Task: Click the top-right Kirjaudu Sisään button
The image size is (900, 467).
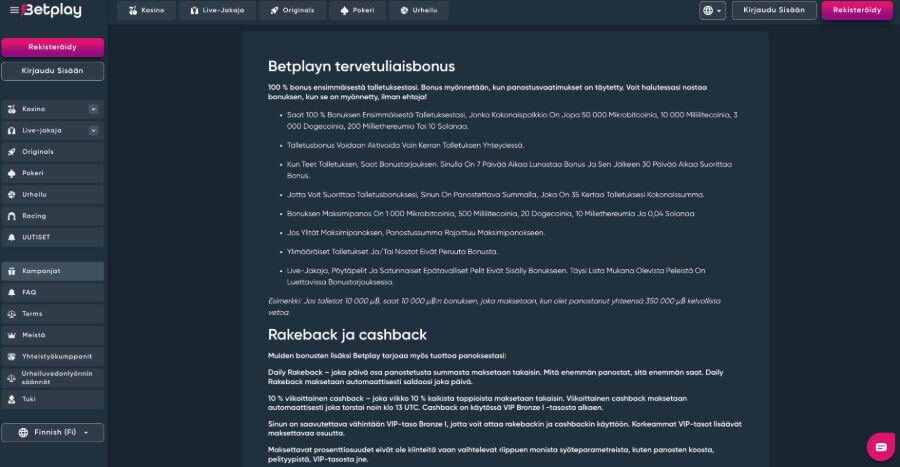Action: coord(774,10)
